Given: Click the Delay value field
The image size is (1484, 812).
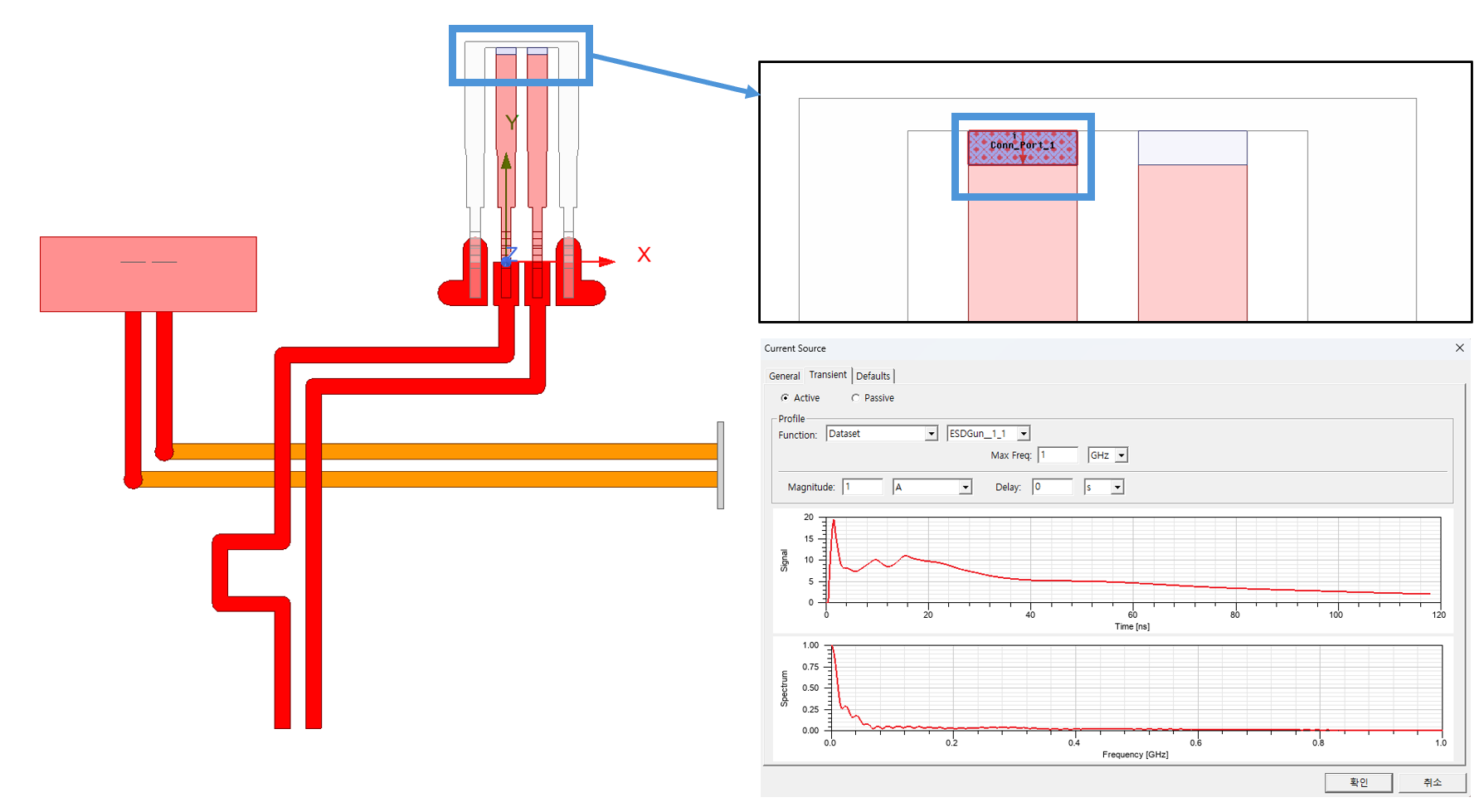Looking at the screenshot, I should click(x=1052, y=488).
